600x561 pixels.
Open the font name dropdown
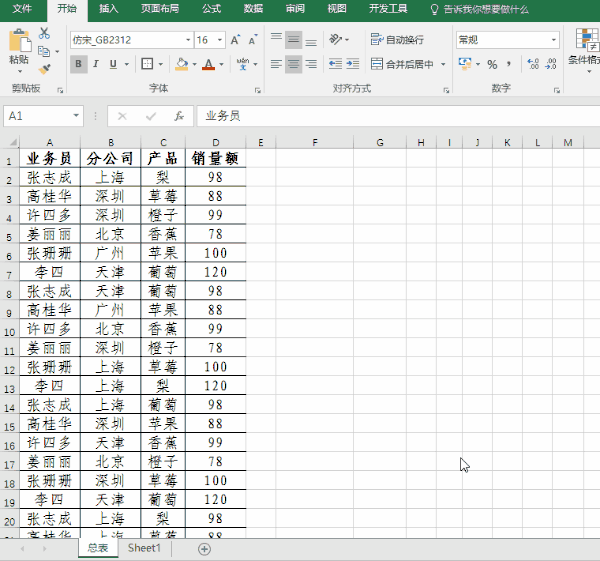pyautogui.click(x=188, y=40)
